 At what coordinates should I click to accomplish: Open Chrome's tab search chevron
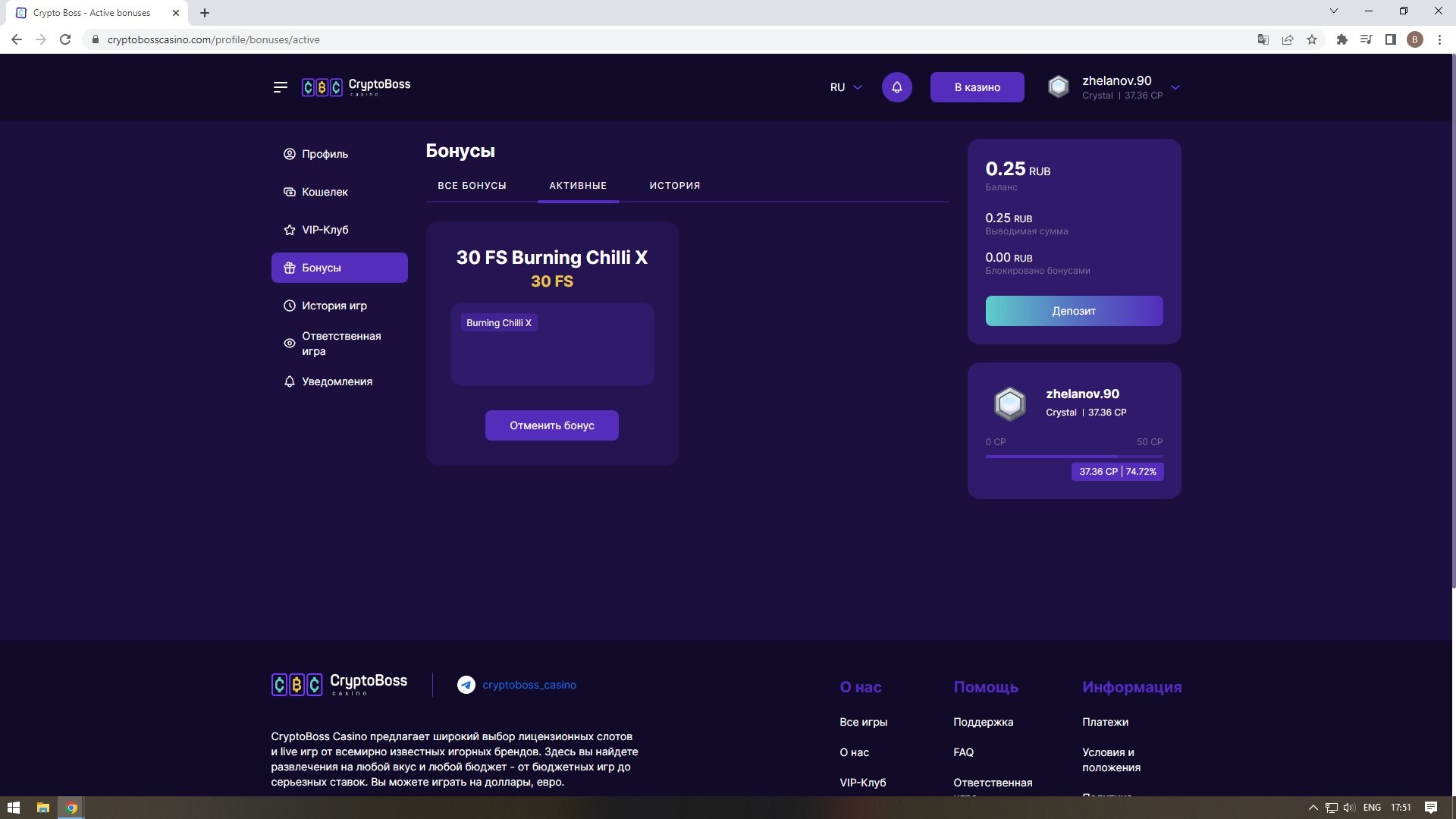point(1333,11)
